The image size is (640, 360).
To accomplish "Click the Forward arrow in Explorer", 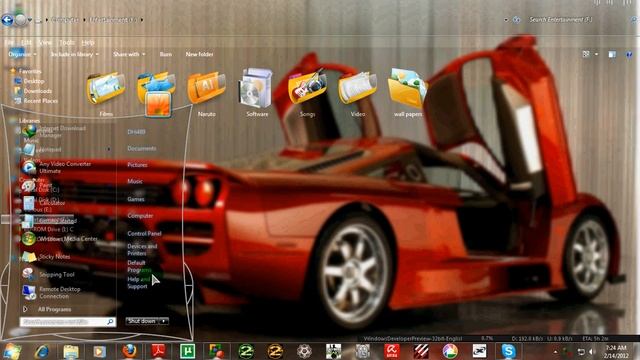I will (x=20, y=20).
